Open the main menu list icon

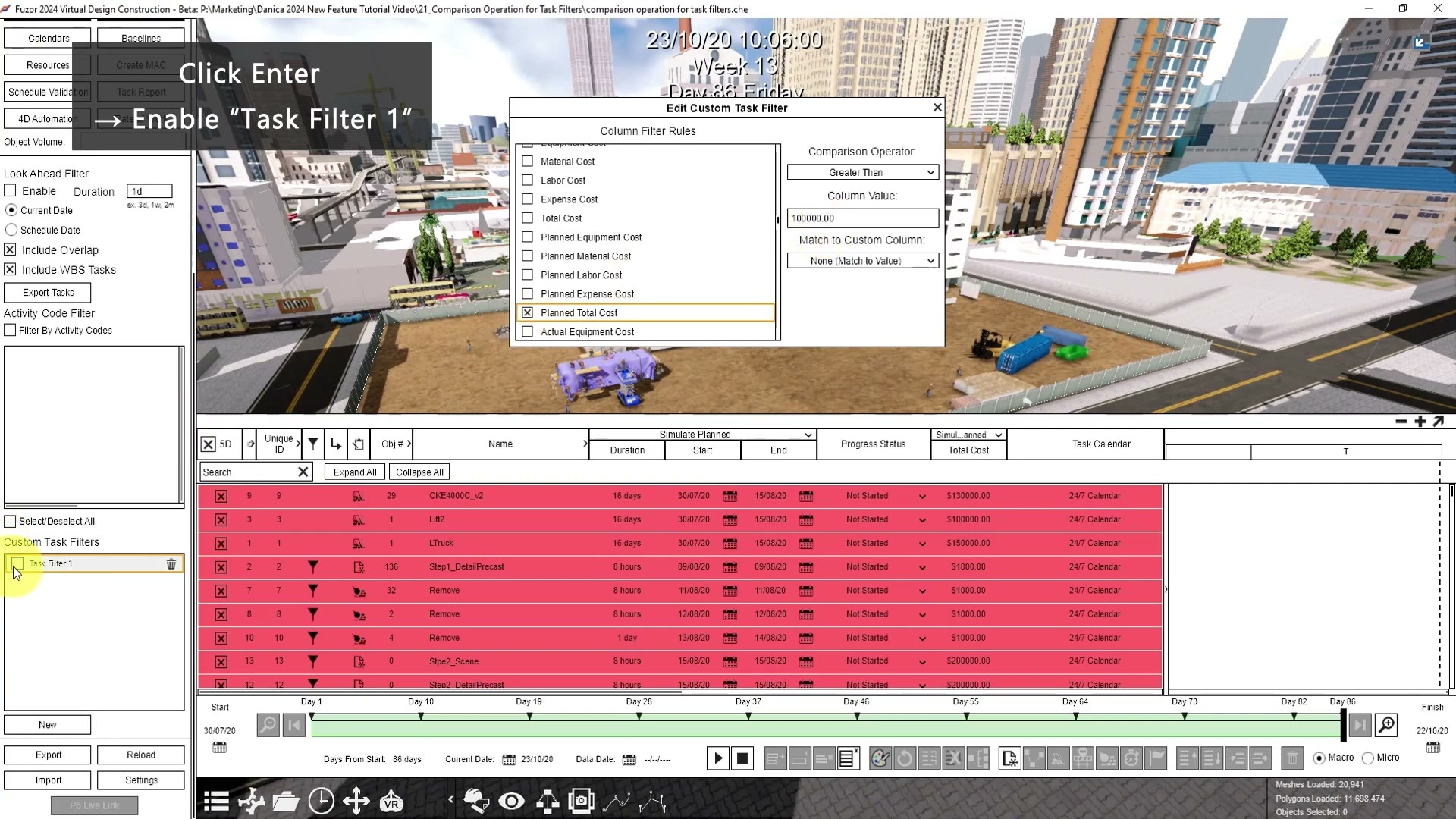216,802
